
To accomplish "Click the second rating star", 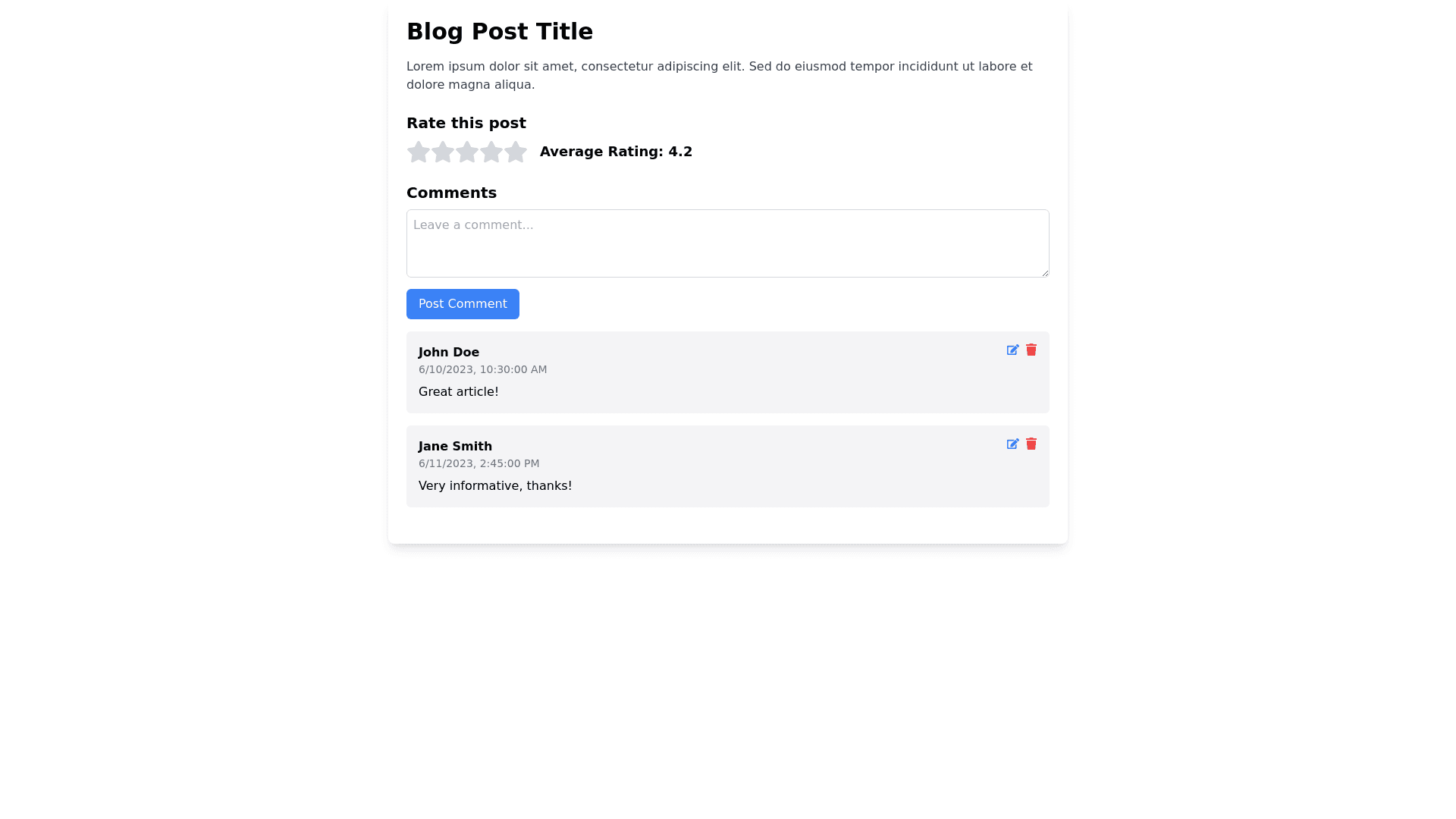I will (x=443, y=152).
